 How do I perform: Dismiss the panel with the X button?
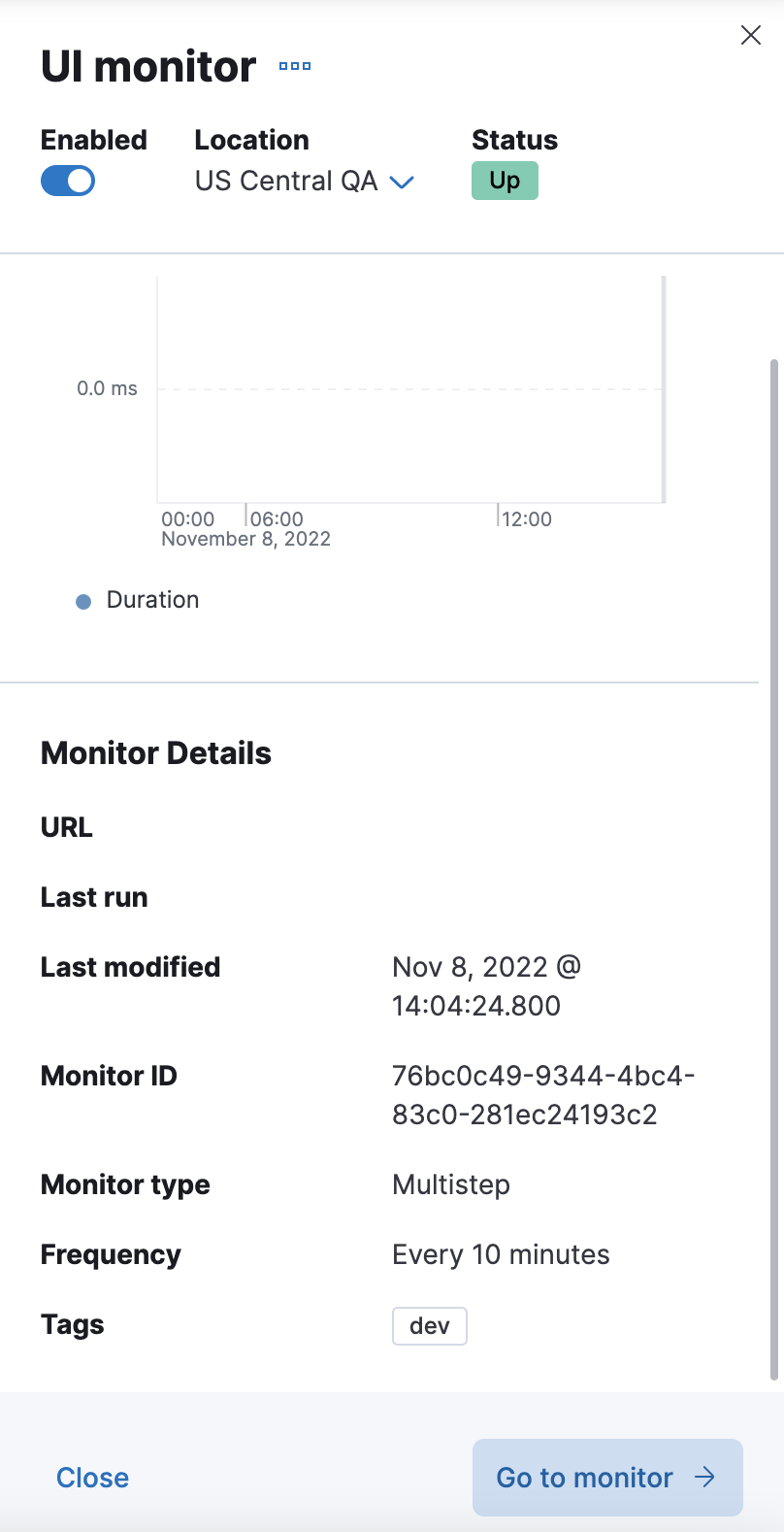click(750, 35)
